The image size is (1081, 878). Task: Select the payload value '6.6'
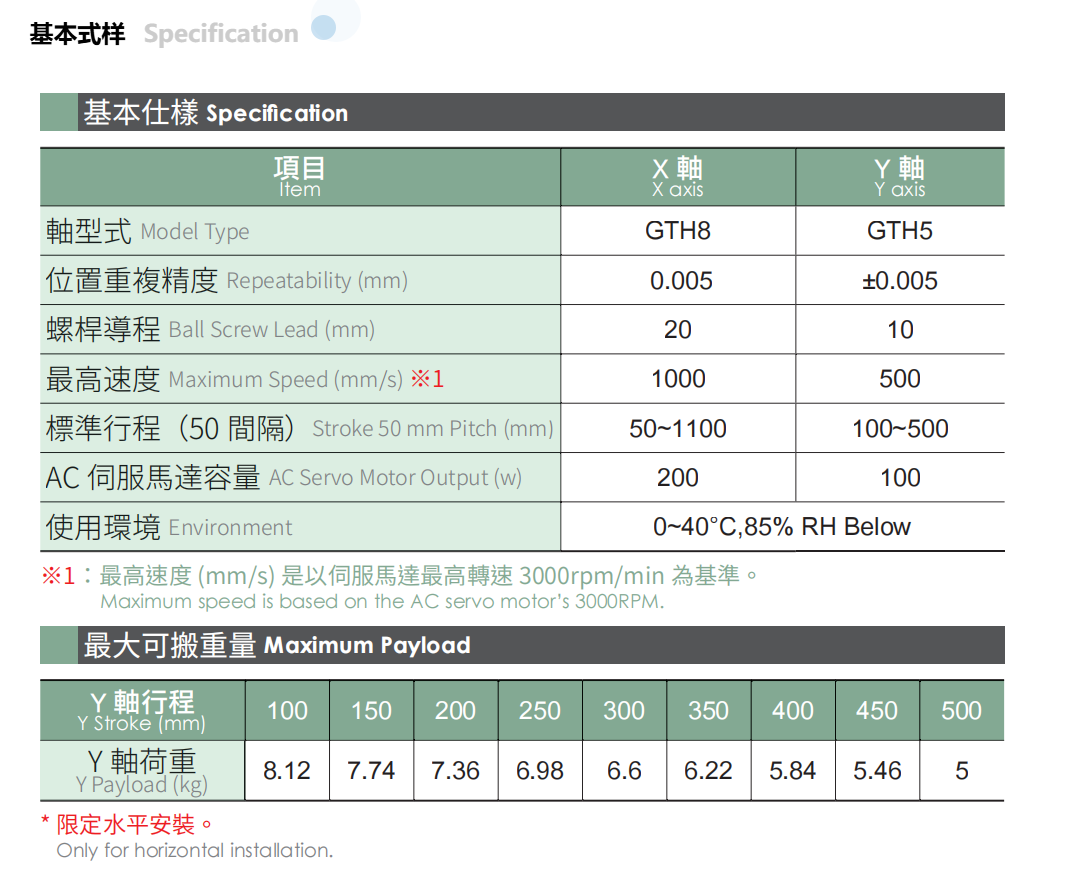tap(625, 770)
